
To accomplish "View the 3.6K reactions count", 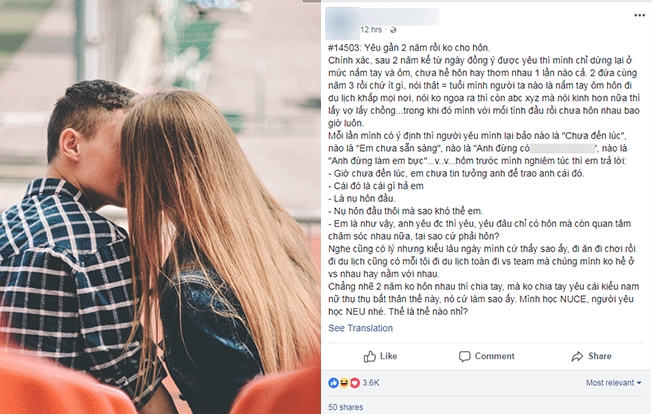I will point(371,383).
